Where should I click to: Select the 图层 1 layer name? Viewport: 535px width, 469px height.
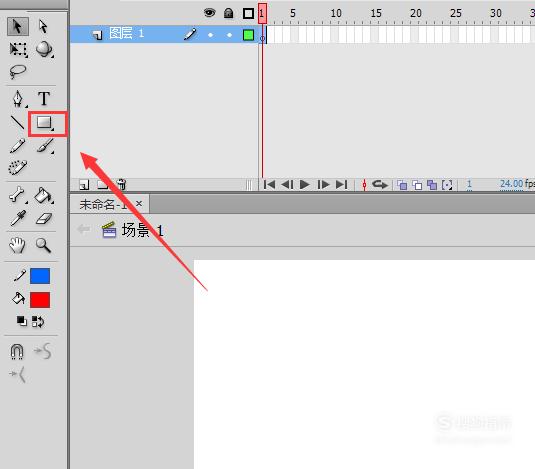coord(126,33)
